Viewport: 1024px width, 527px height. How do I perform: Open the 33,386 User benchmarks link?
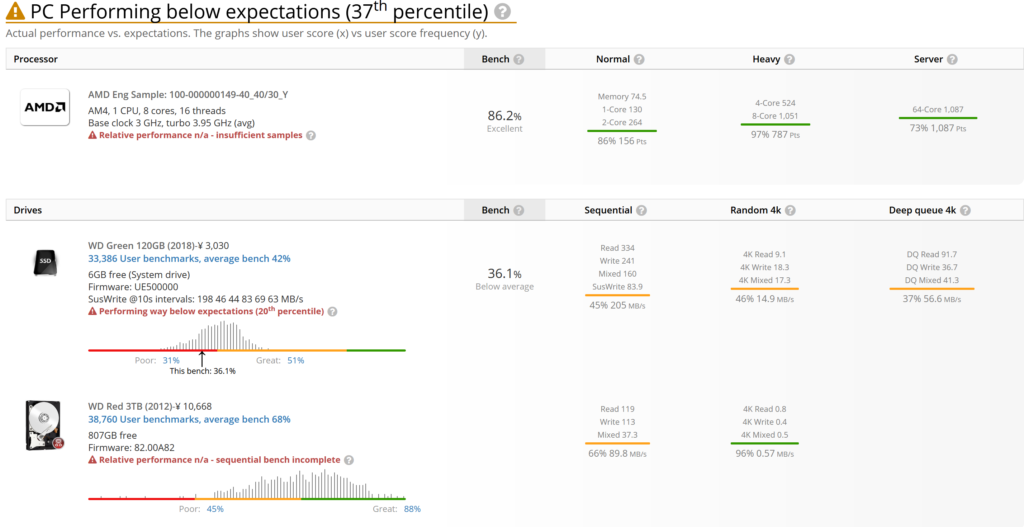point(189,258)
